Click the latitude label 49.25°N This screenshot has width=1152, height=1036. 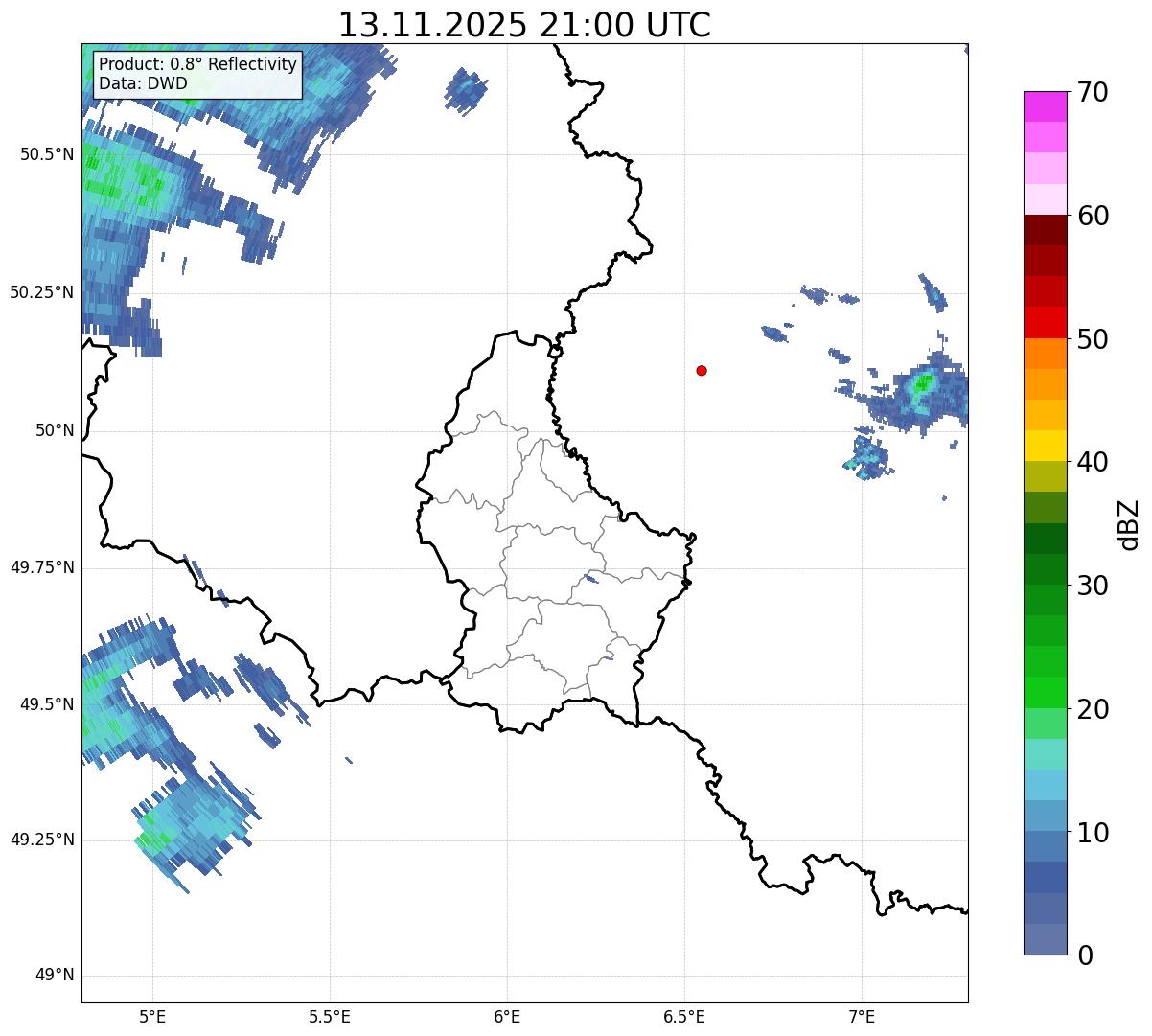pos(42,840)
